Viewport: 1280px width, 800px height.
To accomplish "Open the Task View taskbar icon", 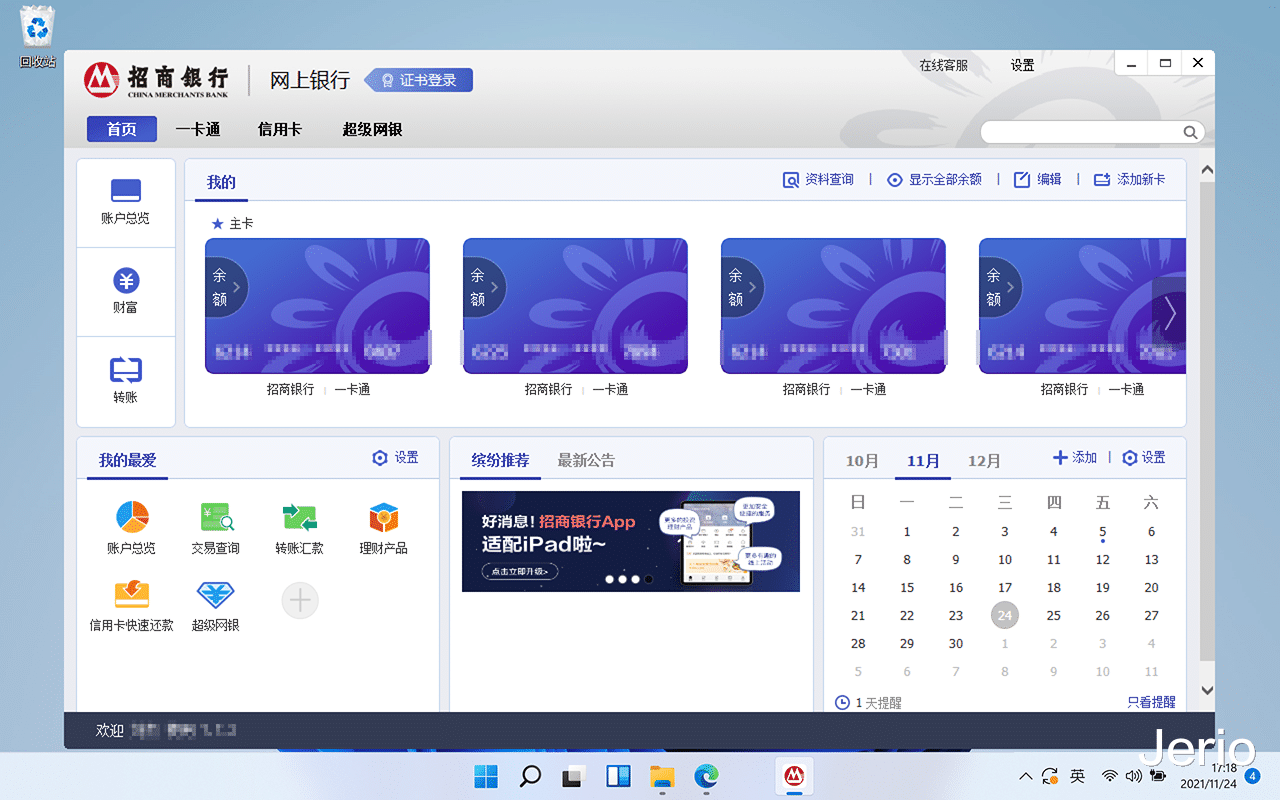I will tap(574, 776).
